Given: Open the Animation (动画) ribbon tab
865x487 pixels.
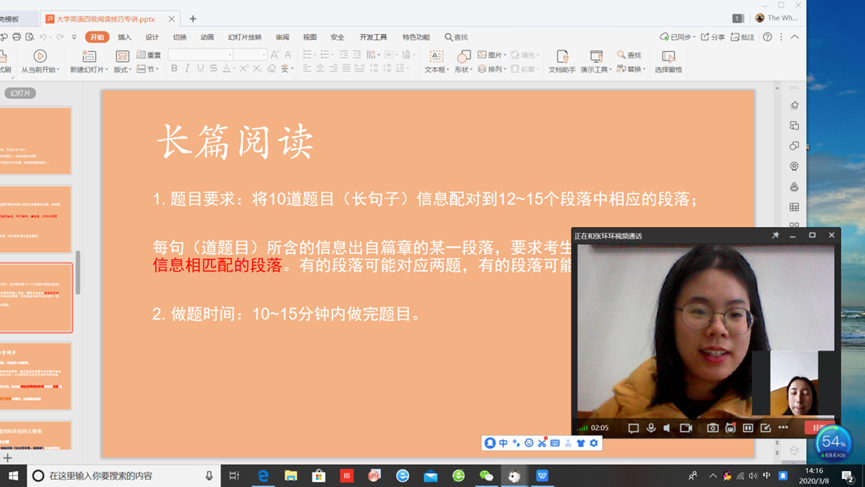Looking at the screenshot, I should [x=206, y=37].
